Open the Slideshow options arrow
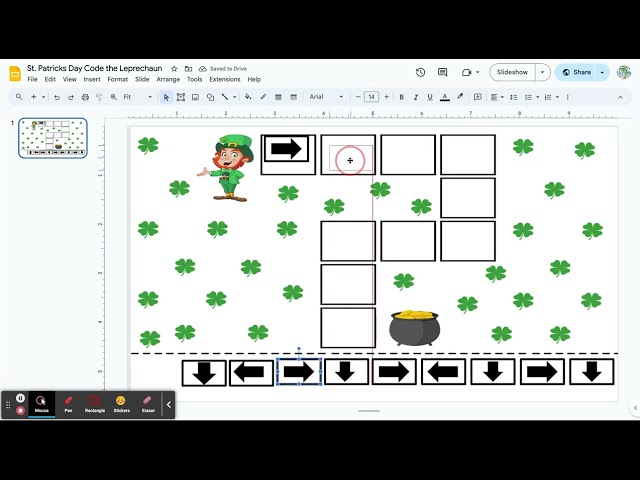The height and width of the screenshot is (480, 640). (x=542, y=72)
